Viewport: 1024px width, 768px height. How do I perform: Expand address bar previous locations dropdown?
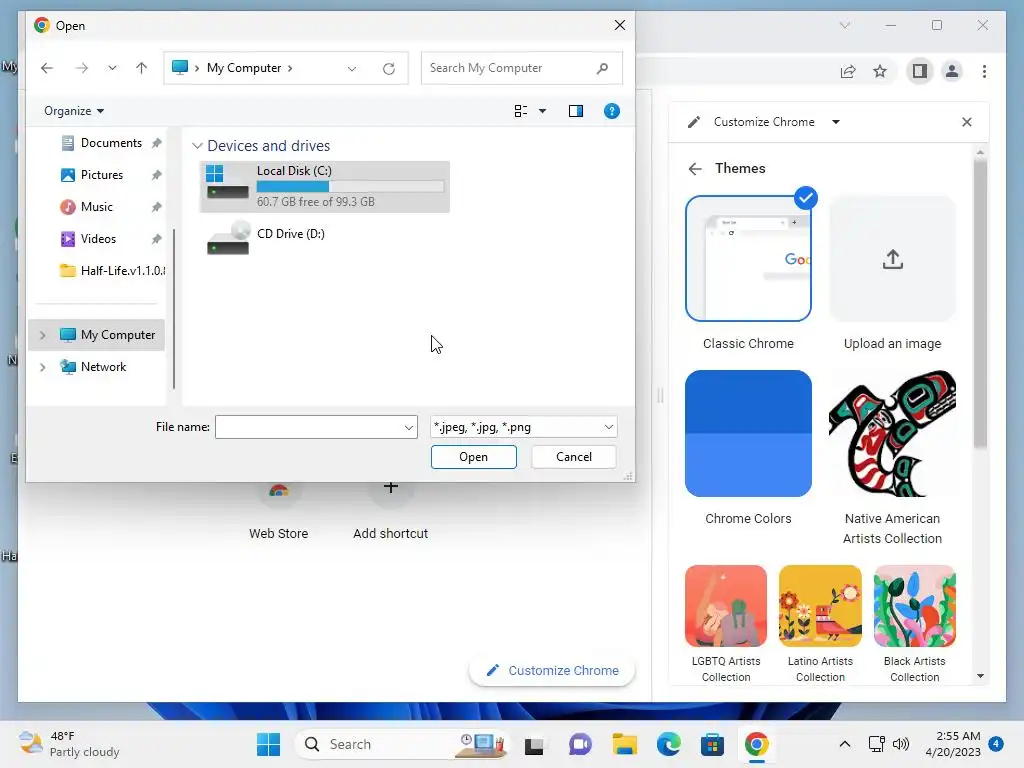coord(352,69)
